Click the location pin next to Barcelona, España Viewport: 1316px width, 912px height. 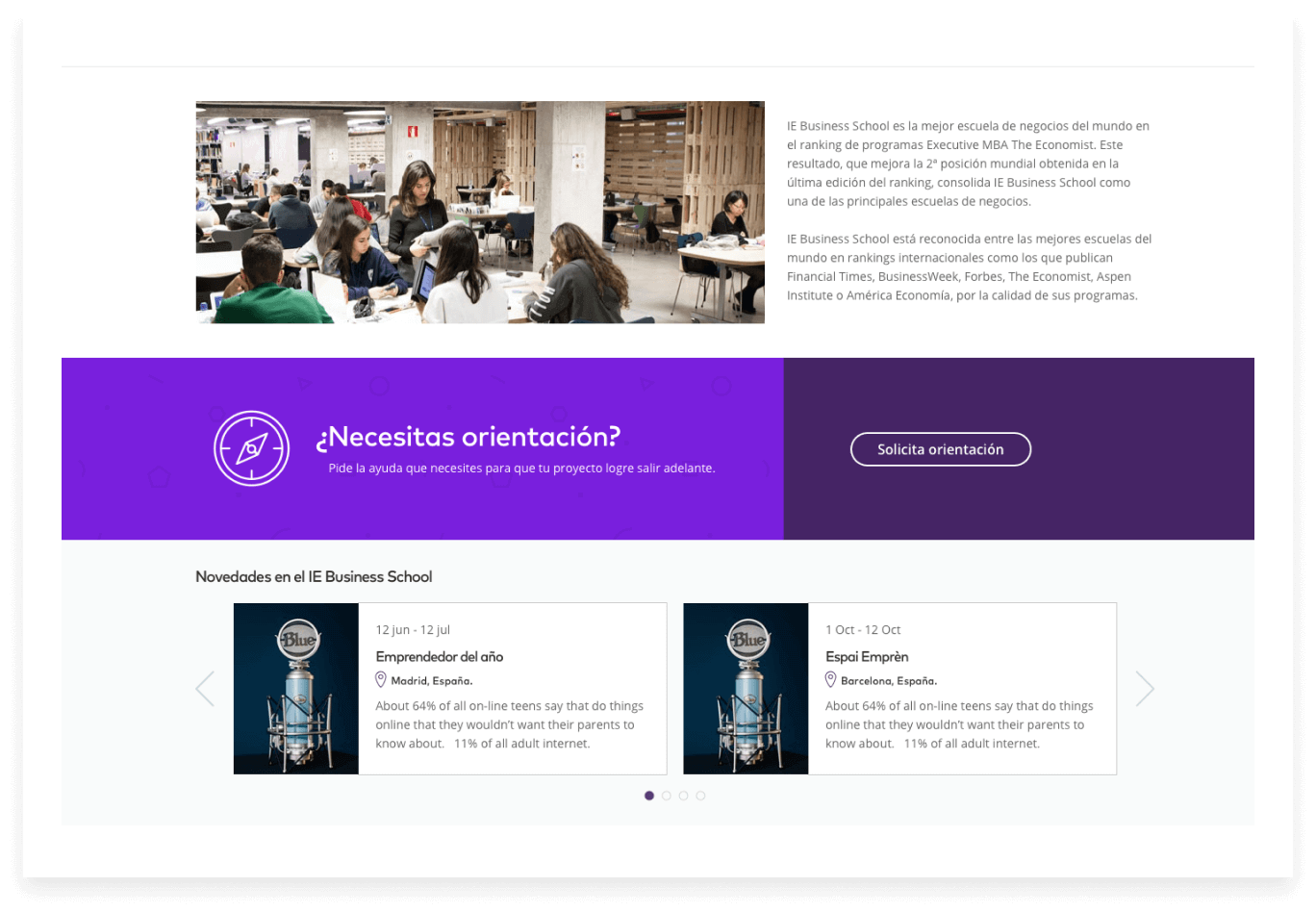point(831,679)
